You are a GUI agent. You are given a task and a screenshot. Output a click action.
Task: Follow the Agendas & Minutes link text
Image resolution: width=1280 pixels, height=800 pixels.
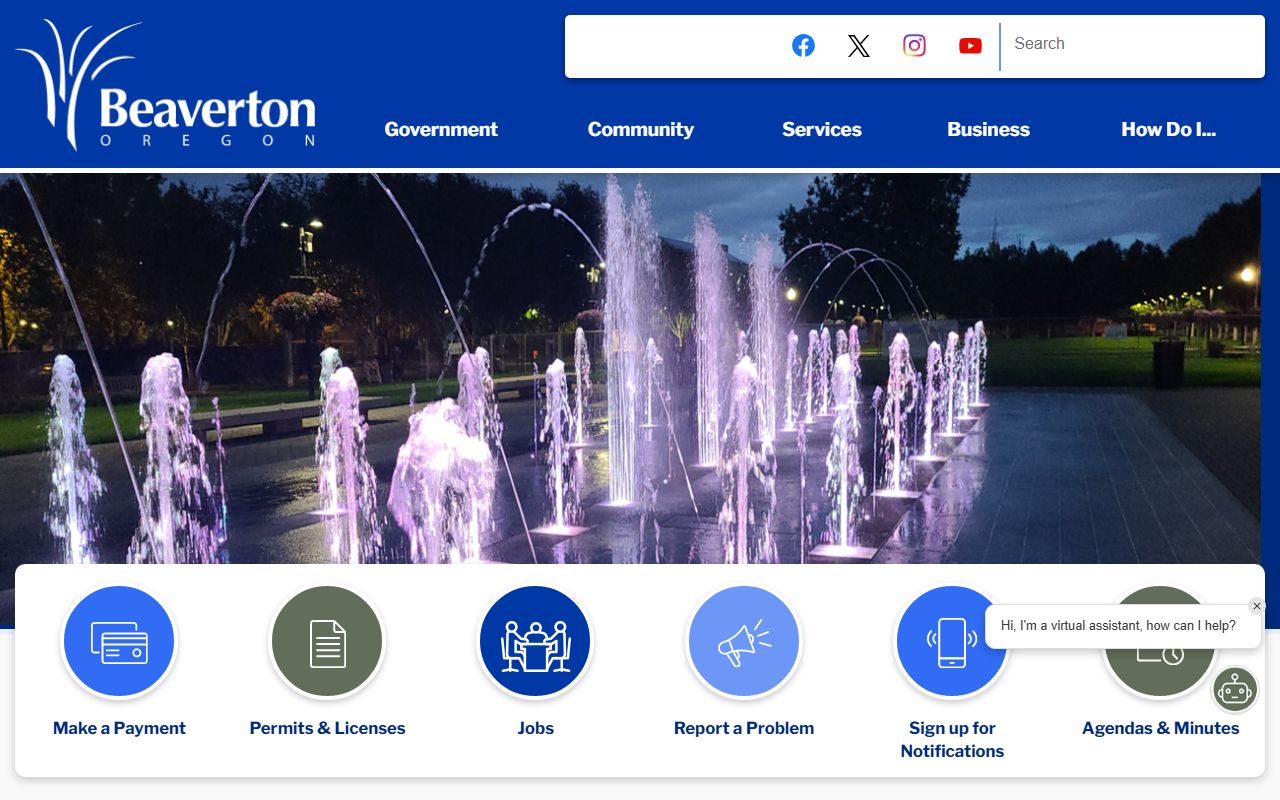1160,728
